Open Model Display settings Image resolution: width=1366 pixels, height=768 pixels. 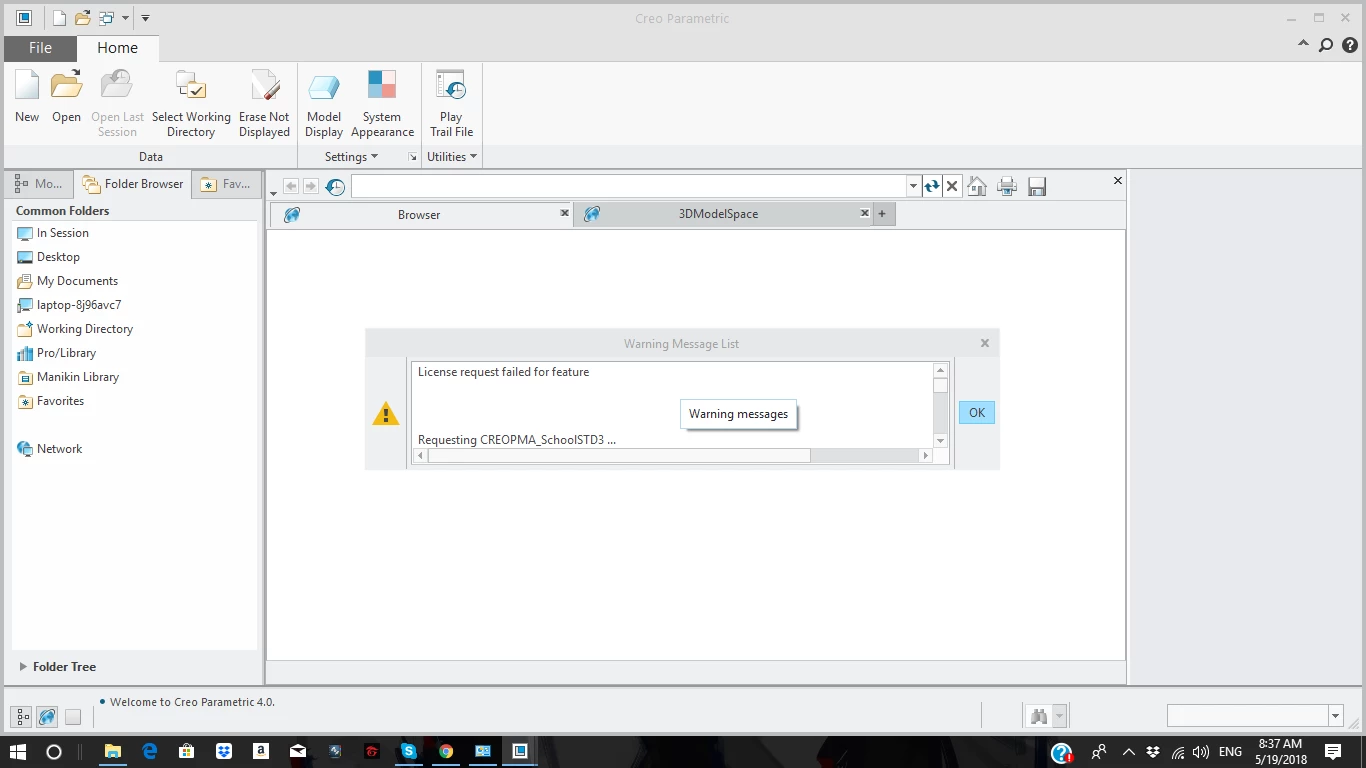pos(324,103)
